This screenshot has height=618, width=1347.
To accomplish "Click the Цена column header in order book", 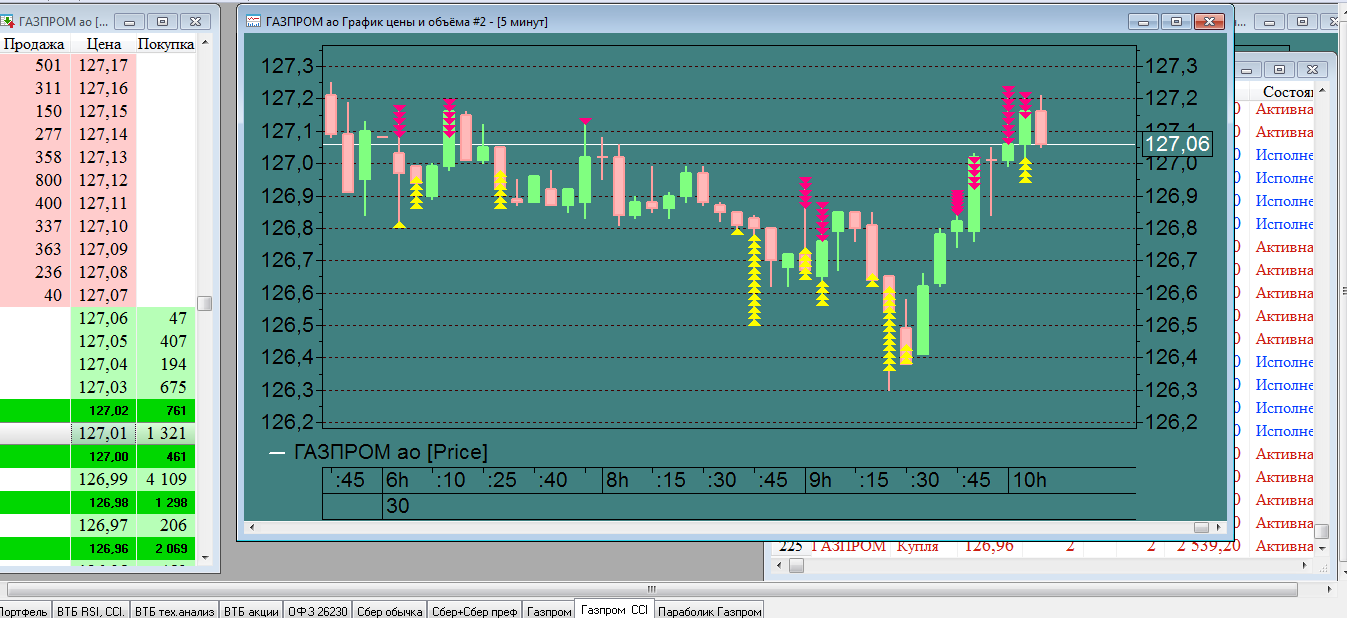I will coord(103,44).
